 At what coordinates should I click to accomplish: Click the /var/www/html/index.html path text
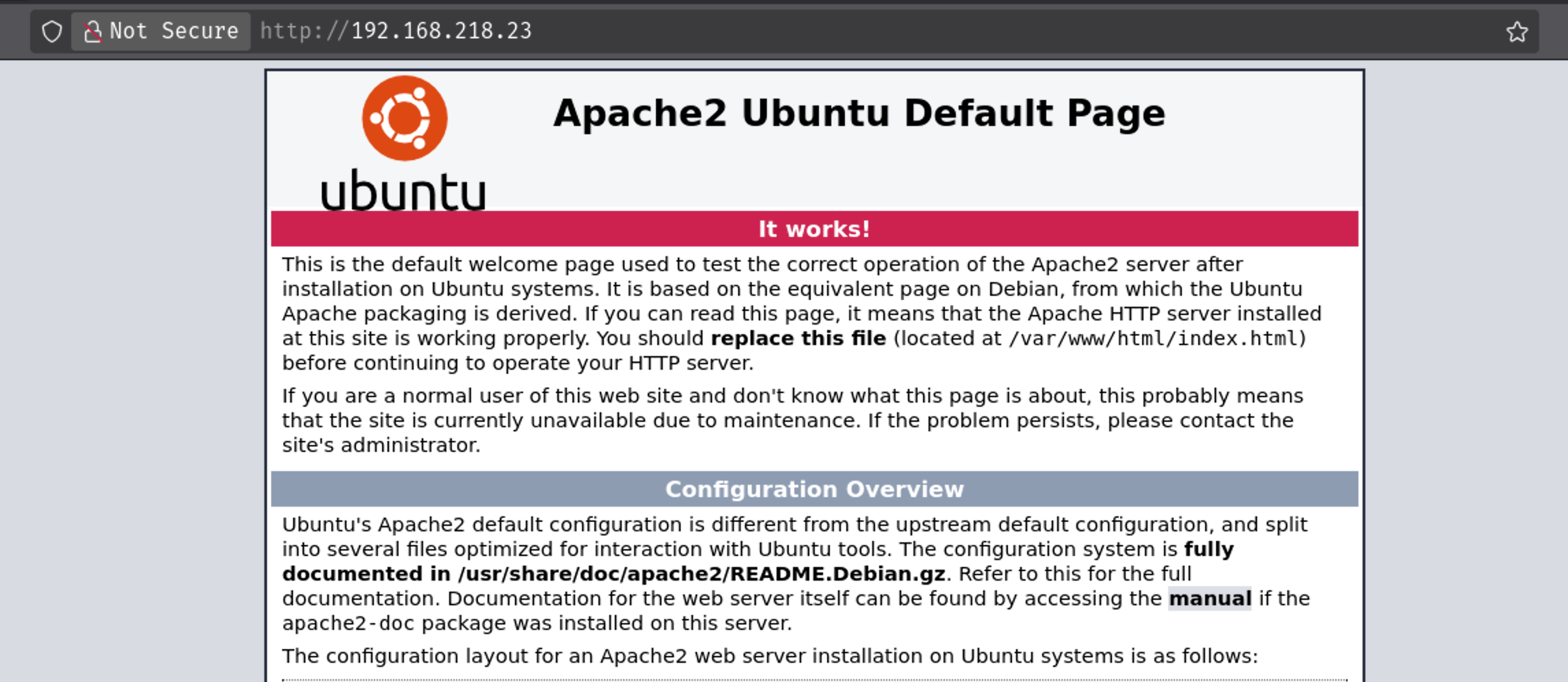coord(1154,338)
